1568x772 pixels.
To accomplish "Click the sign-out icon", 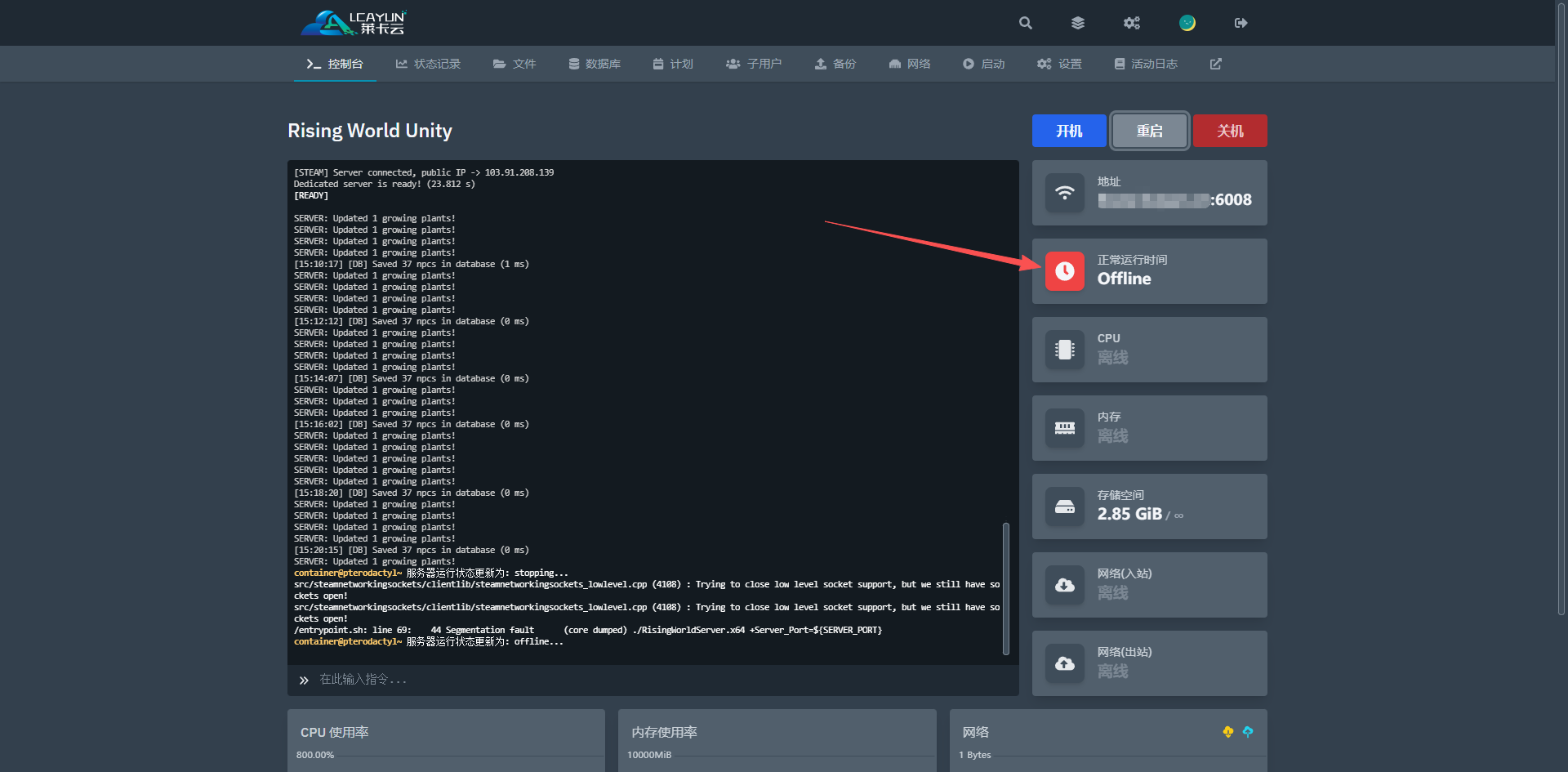I will (1241, 23).
